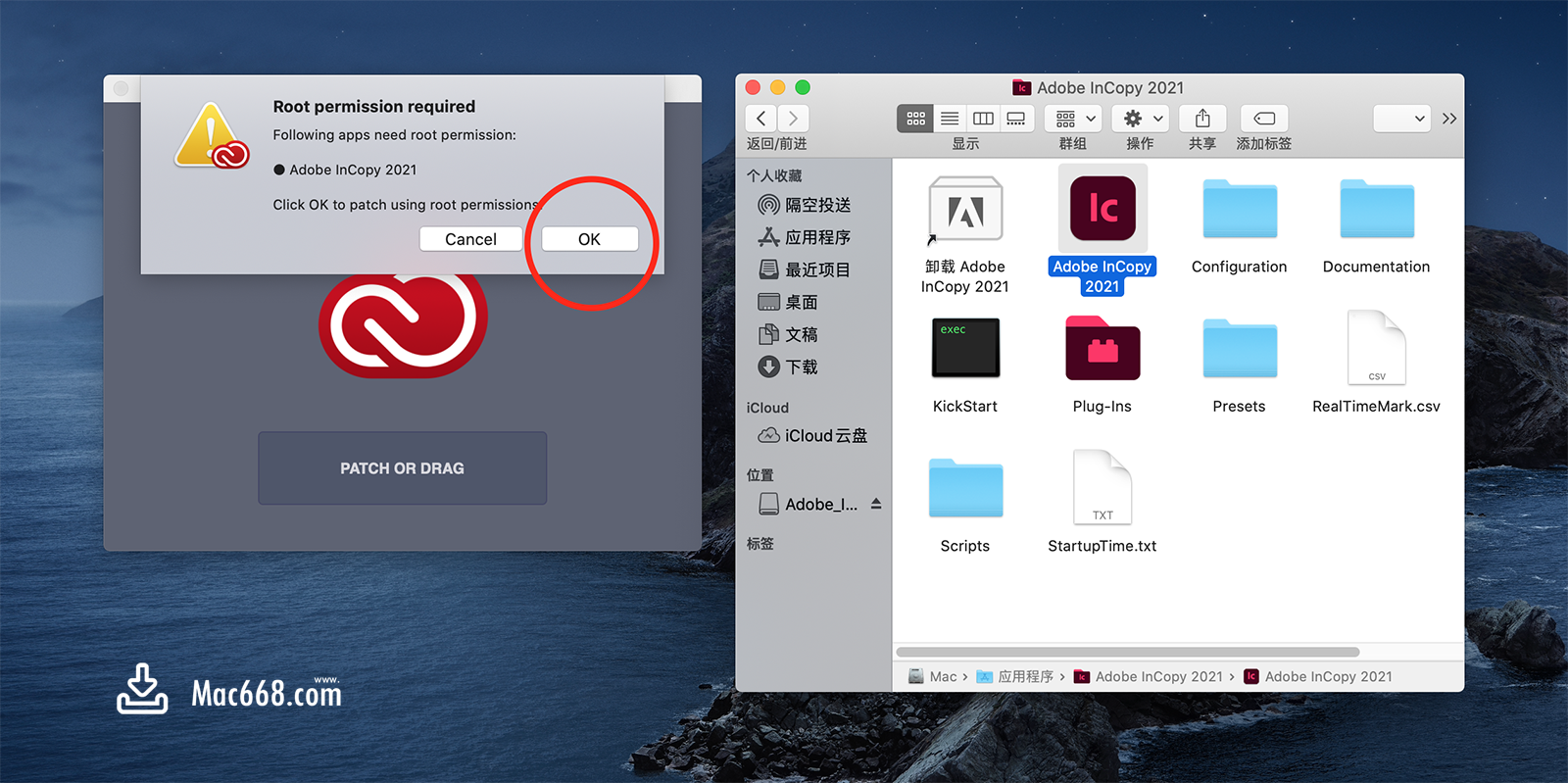Open AirDrop (隔空投送) in sidebar
The image size is (1568, 783).
pyautogui.click(x=806, y=205)
